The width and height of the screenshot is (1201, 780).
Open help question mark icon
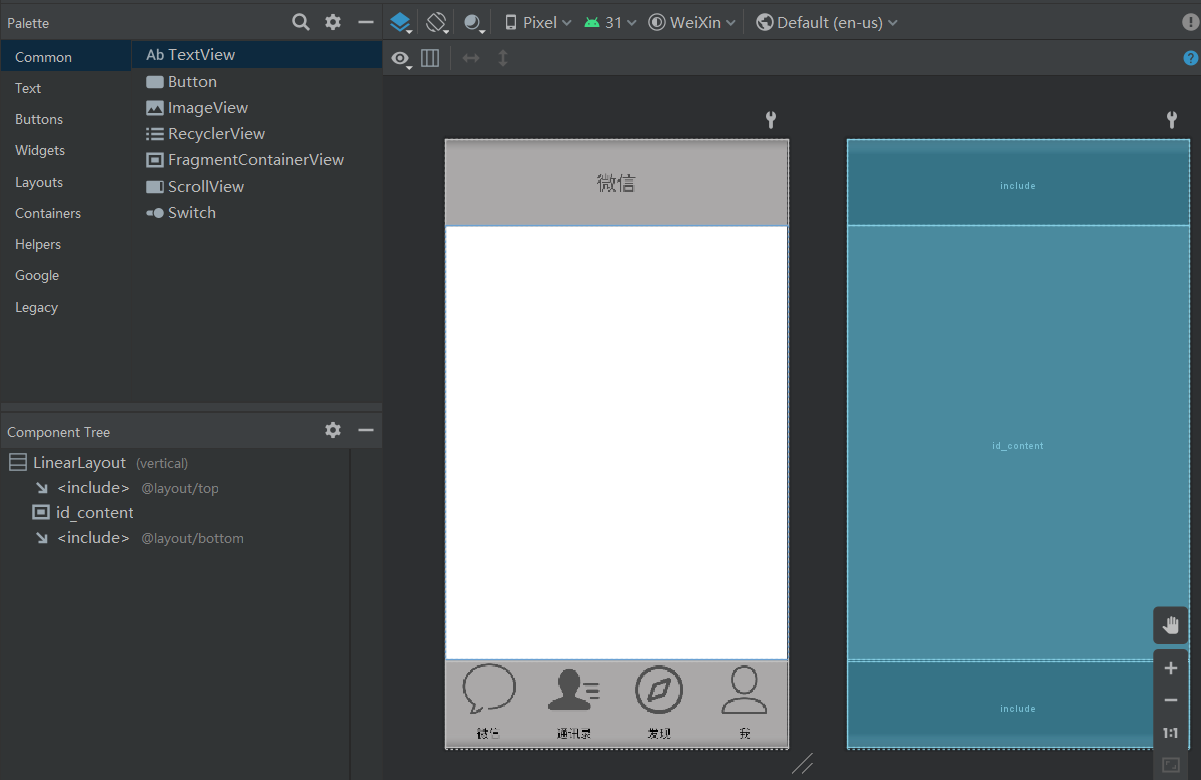[1190, 58]
